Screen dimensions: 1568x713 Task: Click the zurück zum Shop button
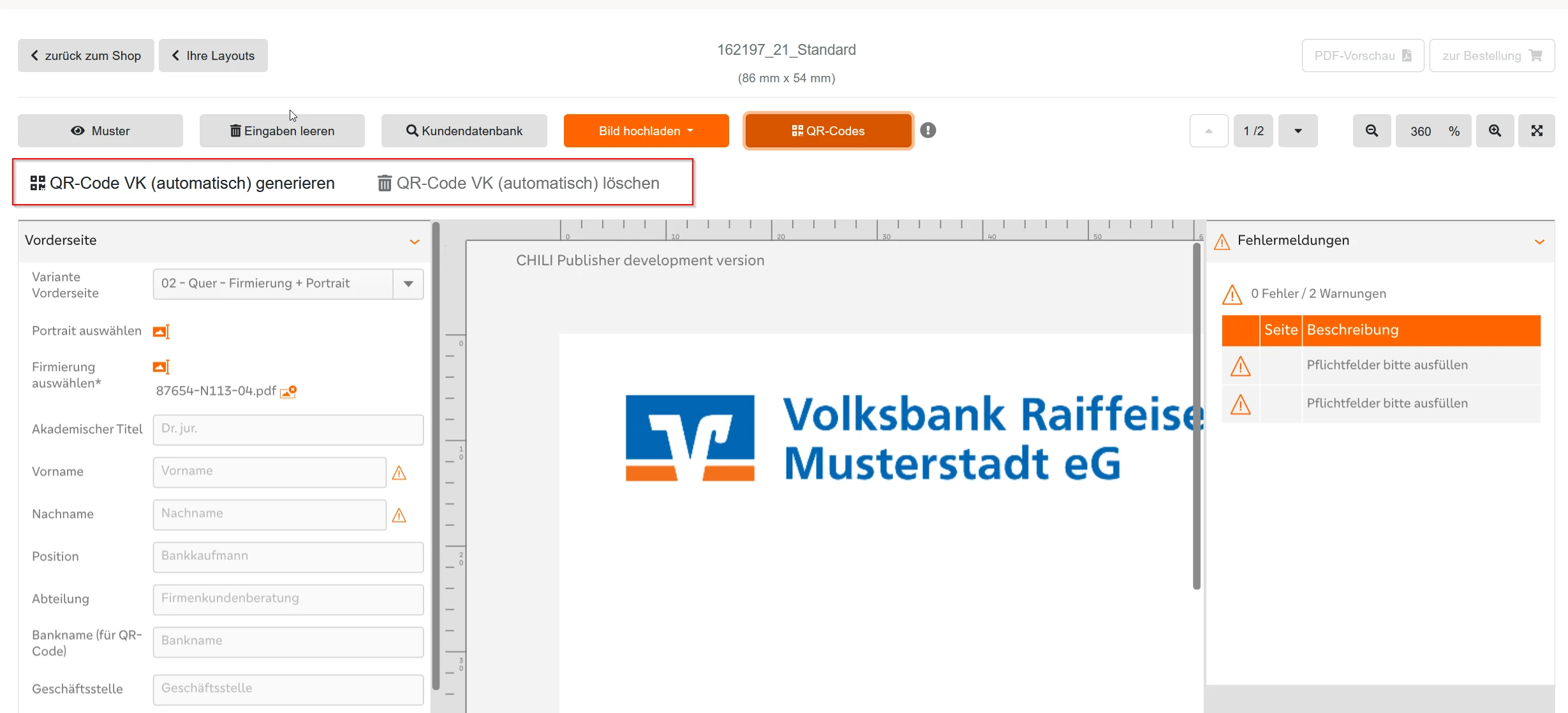coord(86,55)
